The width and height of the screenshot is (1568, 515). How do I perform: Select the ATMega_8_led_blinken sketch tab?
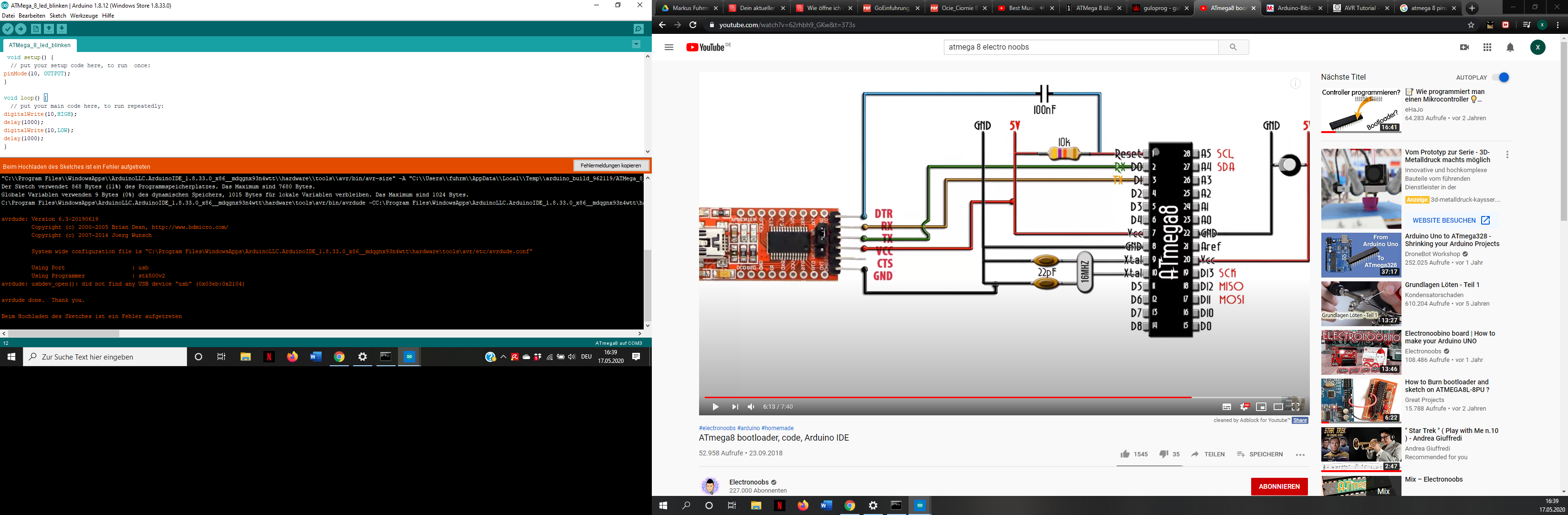[x=40, y=45]
